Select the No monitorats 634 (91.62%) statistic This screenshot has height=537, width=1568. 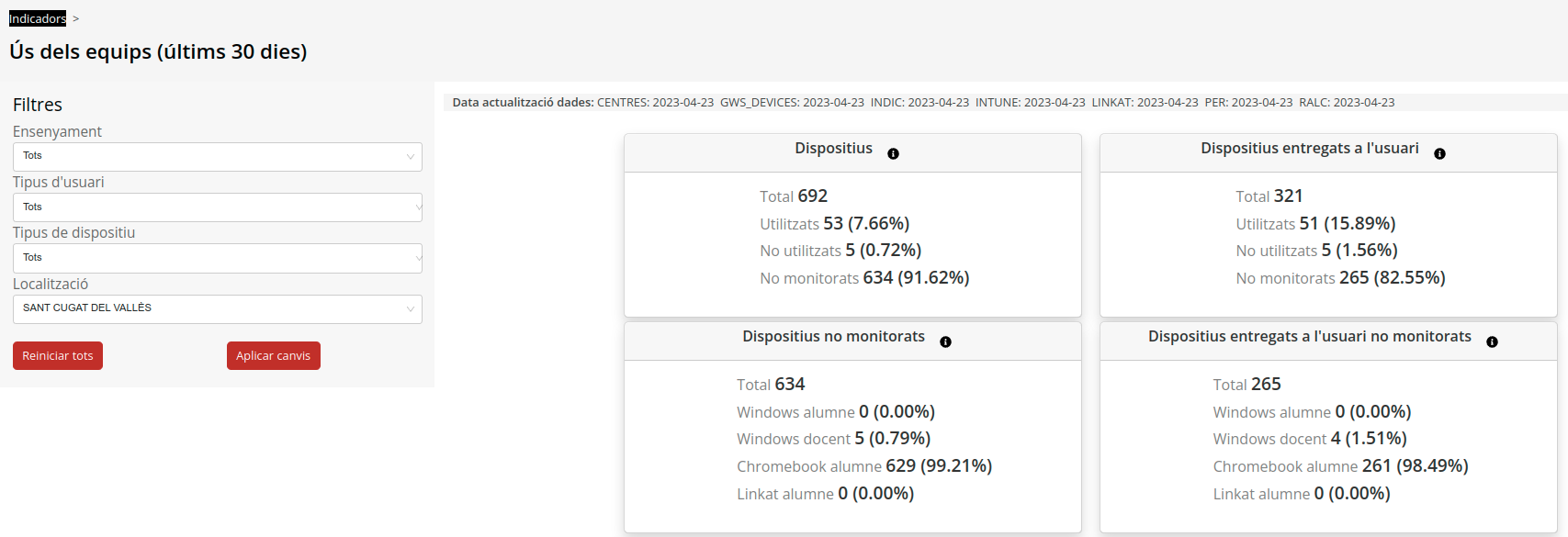pyautogui.click(x=863, y=278)
